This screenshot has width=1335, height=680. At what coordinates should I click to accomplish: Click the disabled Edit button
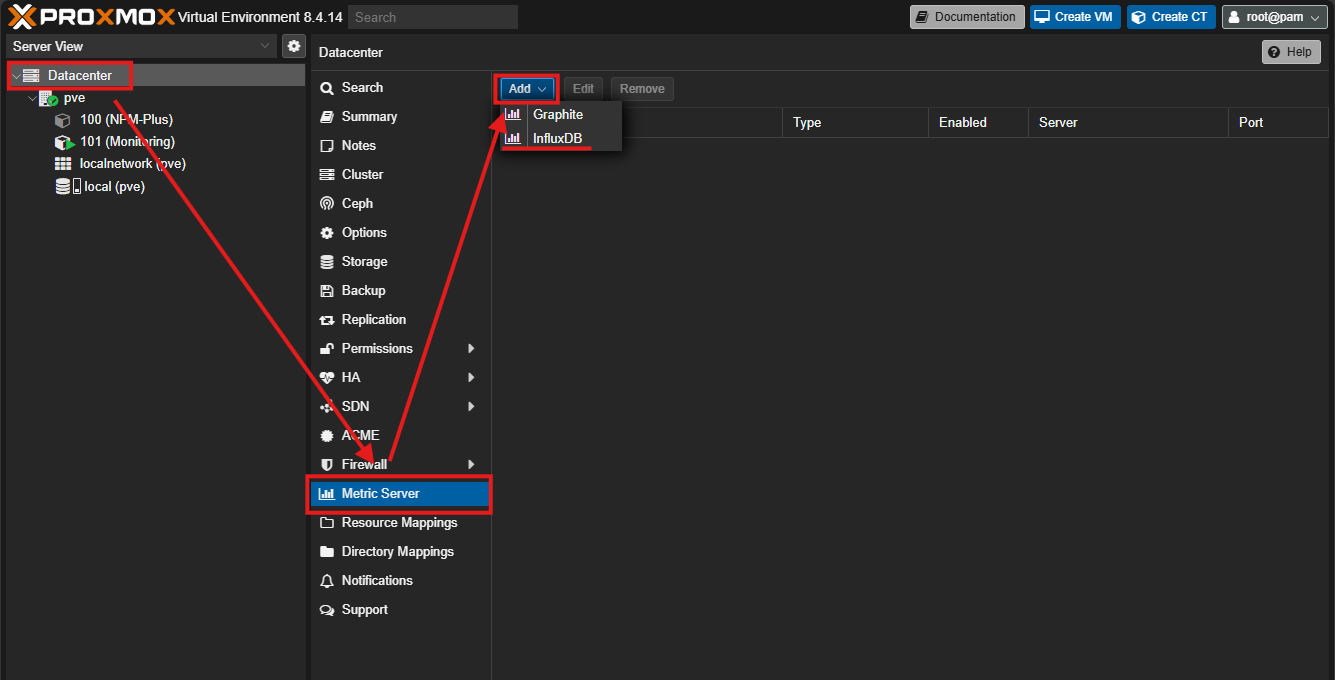[x=584, y=89]
